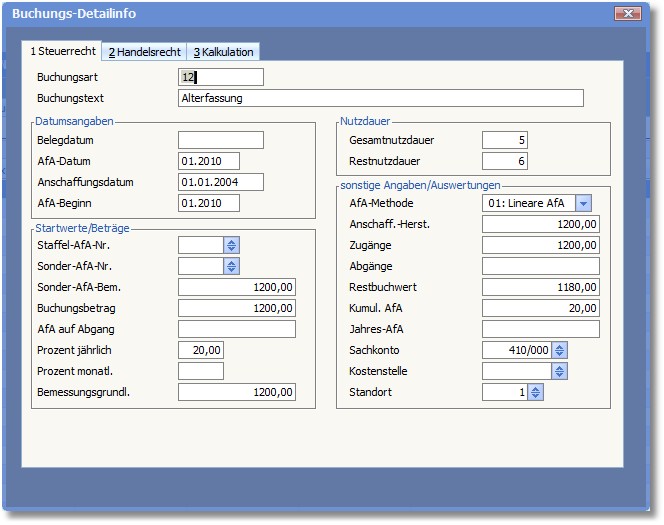Switch to the Handelsrecht tab

tap(144, 52)
